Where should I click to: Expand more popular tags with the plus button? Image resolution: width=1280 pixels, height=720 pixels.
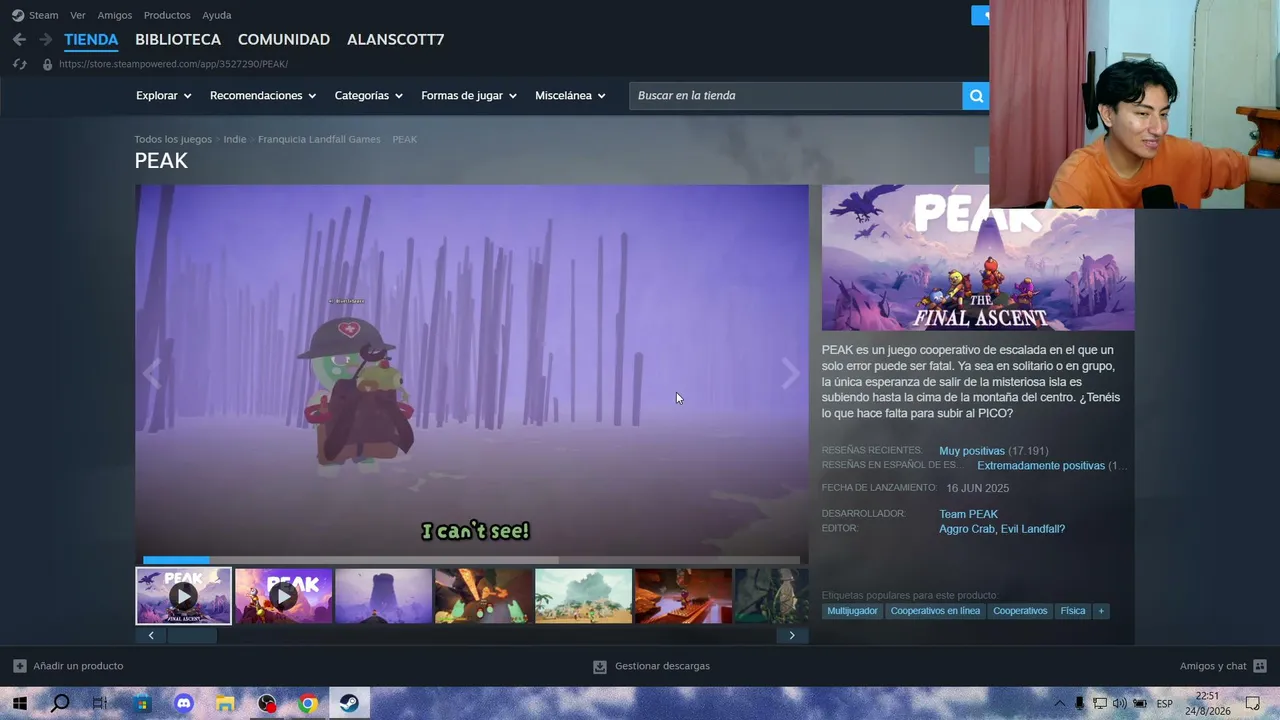(1101, 611)
